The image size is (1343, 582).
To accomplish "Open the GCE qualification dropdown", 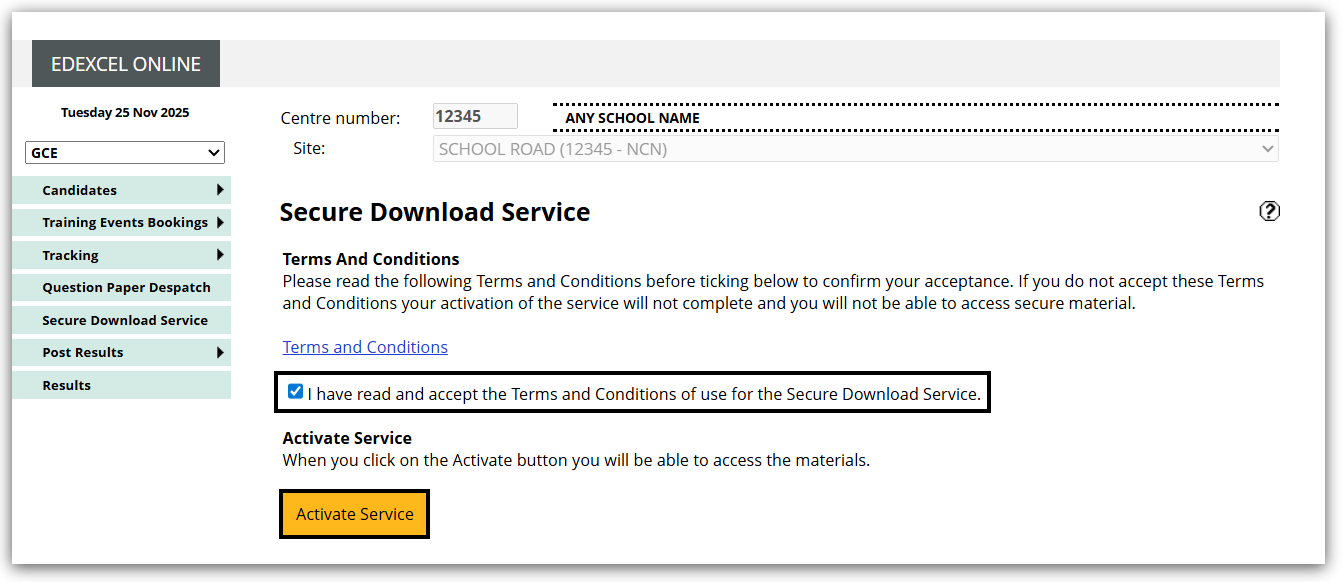I will (x=125, y=153).
